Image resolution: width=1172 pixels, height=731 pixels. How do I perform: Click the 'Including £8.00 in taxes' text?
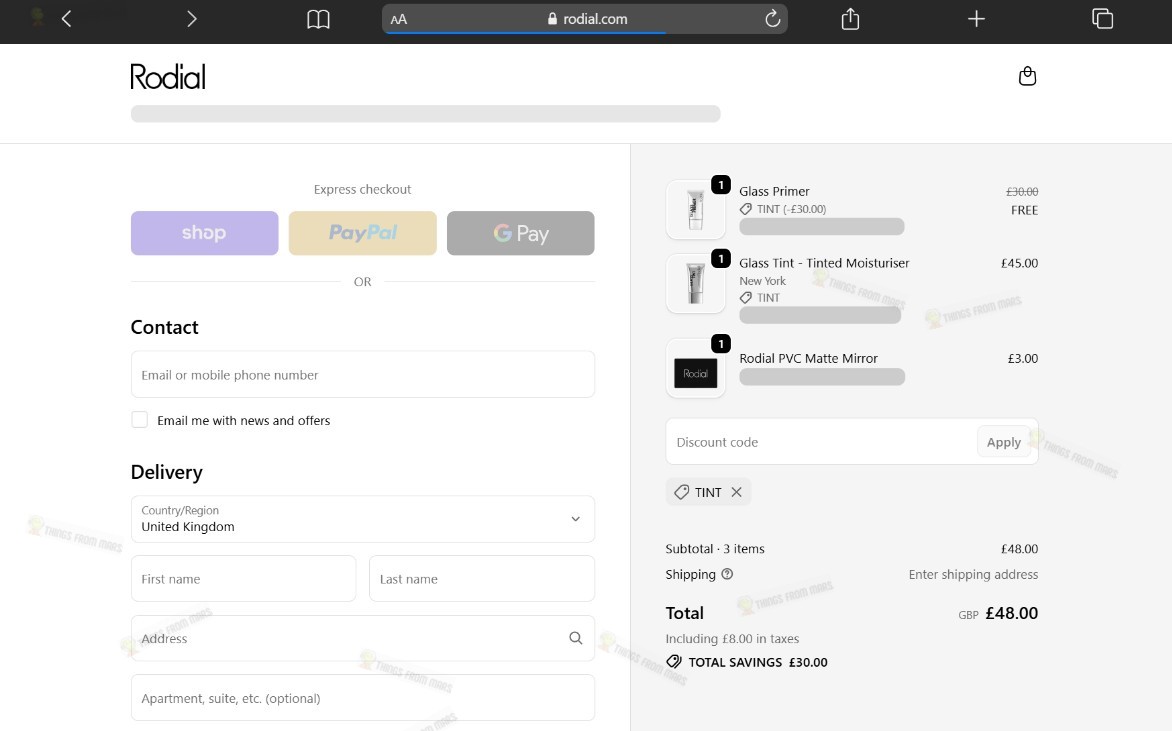732,638
